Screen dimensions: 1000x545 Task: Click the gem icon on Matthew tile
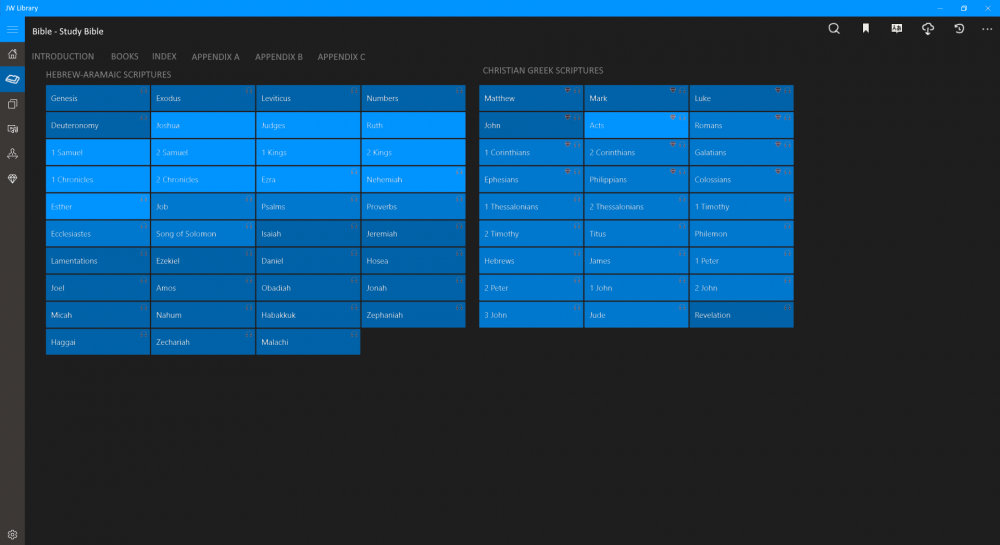click(x=568, y=91)
